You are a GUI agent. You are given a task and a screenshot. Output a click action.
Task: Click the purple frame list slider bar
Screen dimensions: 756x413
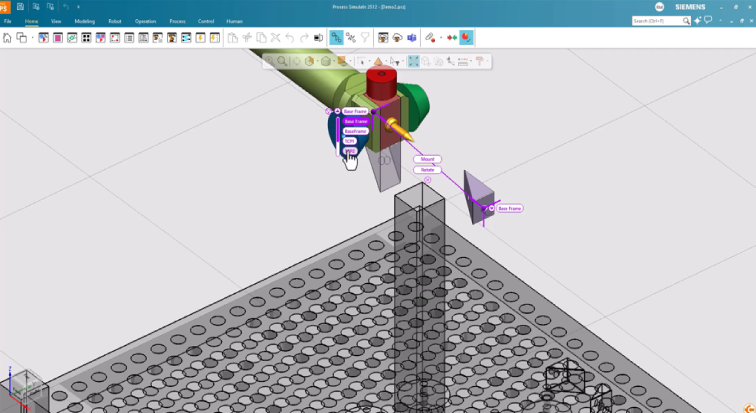[338, 131]
